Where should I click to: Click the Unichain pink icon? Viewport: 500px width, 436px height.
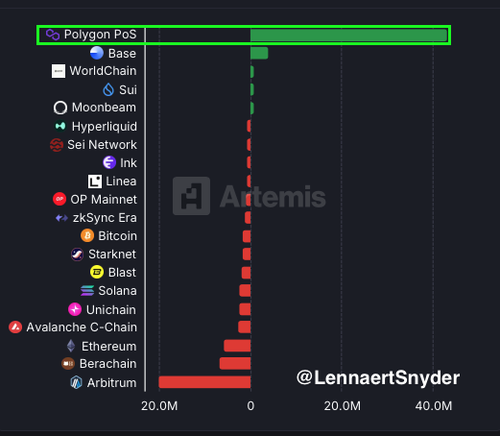click(x=75, y=309)
